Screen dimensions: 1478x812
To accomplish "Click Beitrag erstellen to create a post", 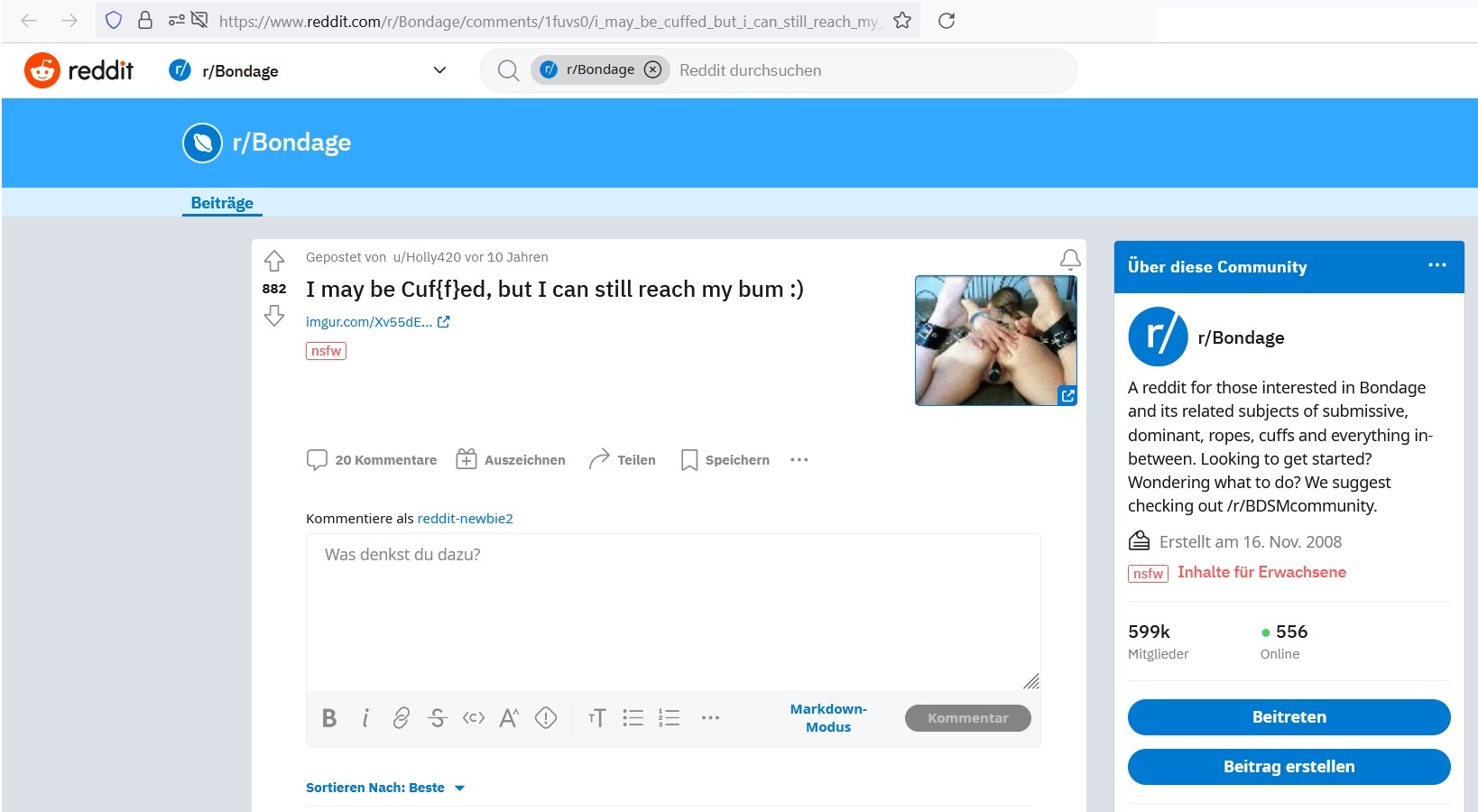I will [x=1289, y=767].
